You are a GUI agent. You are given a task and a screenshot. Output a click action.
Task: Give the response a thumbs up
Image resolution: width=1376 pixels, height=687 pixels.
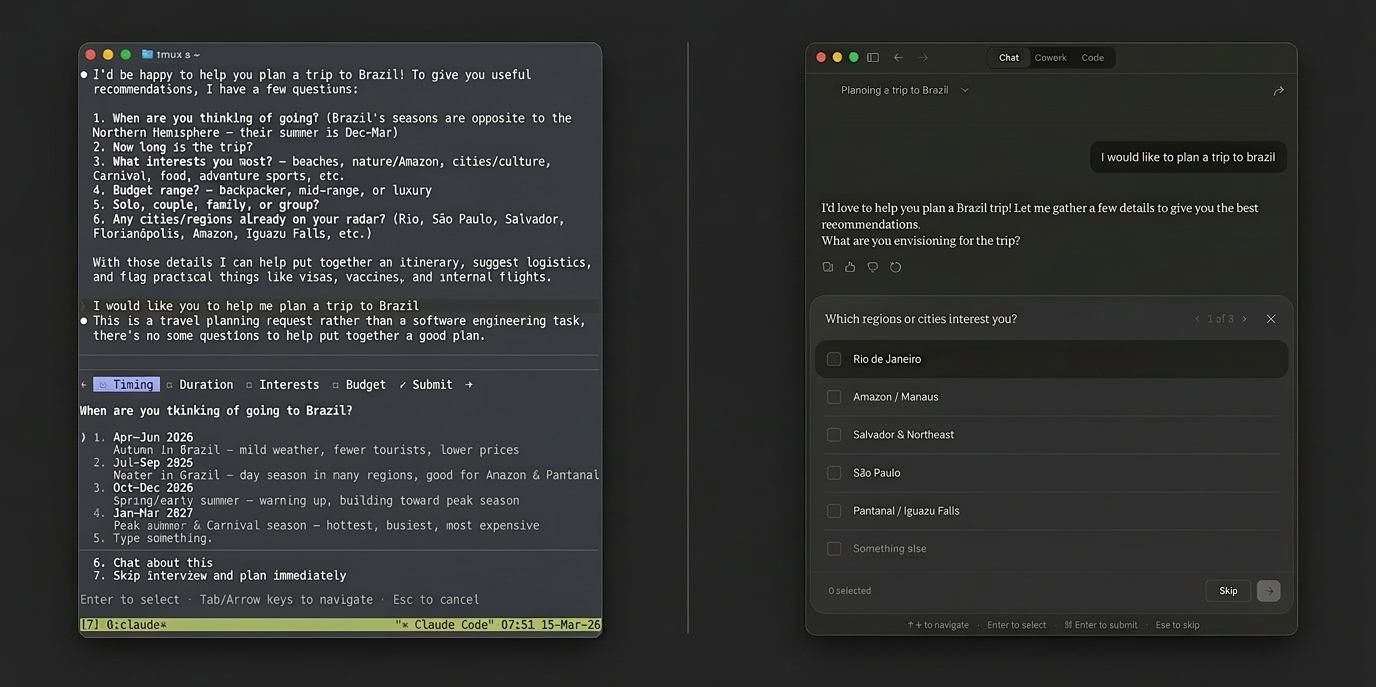[x=850, y=267]
